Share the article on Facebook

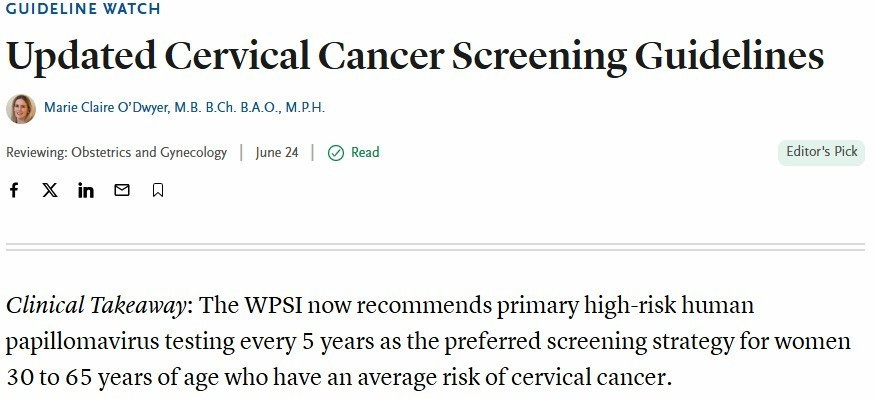point(14,190)
